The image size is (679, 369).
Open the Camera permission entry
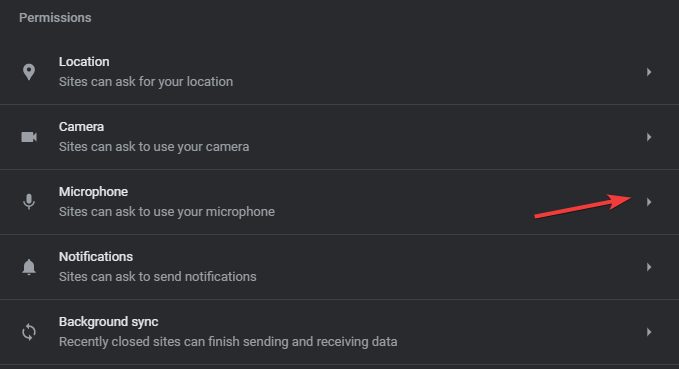[x=340, y=137]
